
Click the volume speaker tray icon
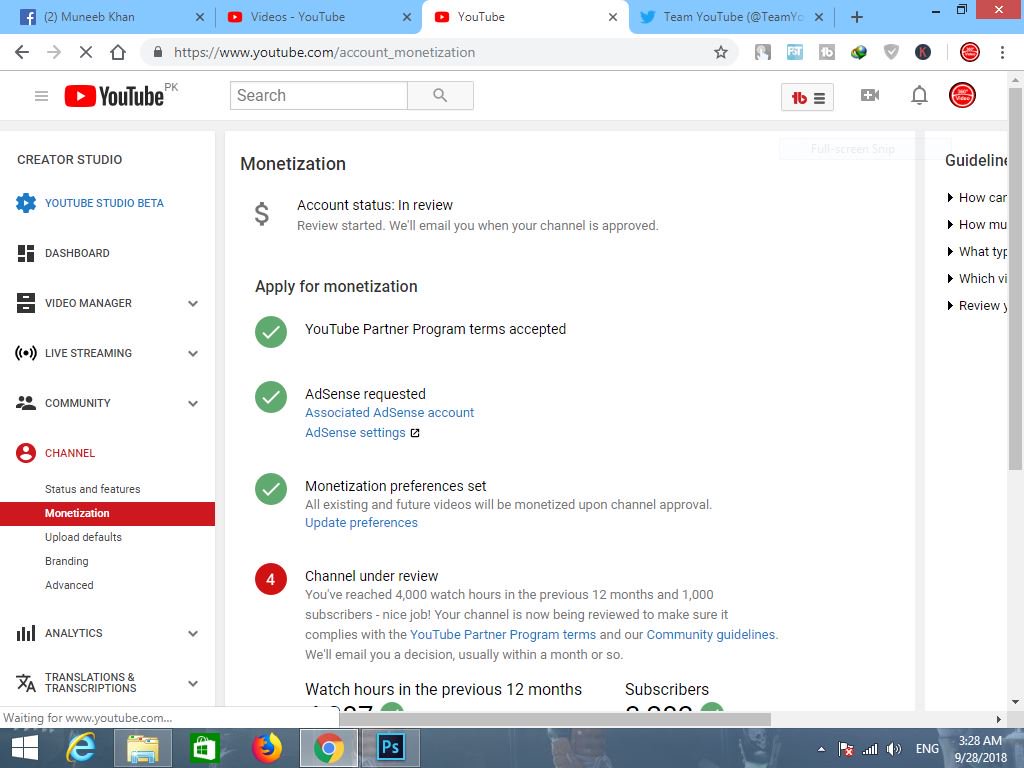tap(894, 749)
